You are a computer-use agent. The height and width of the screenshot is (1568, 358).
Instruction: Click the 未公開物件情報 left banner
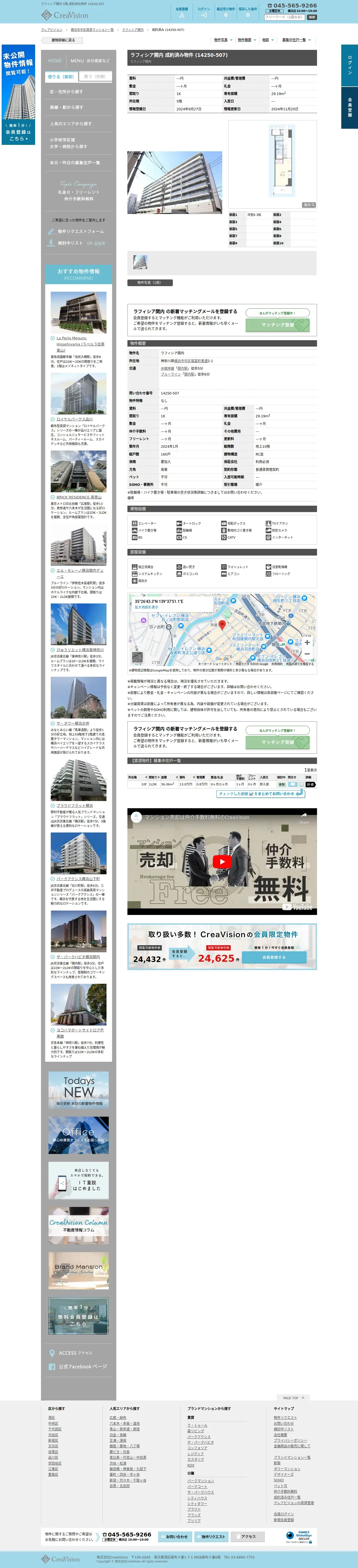18,95
